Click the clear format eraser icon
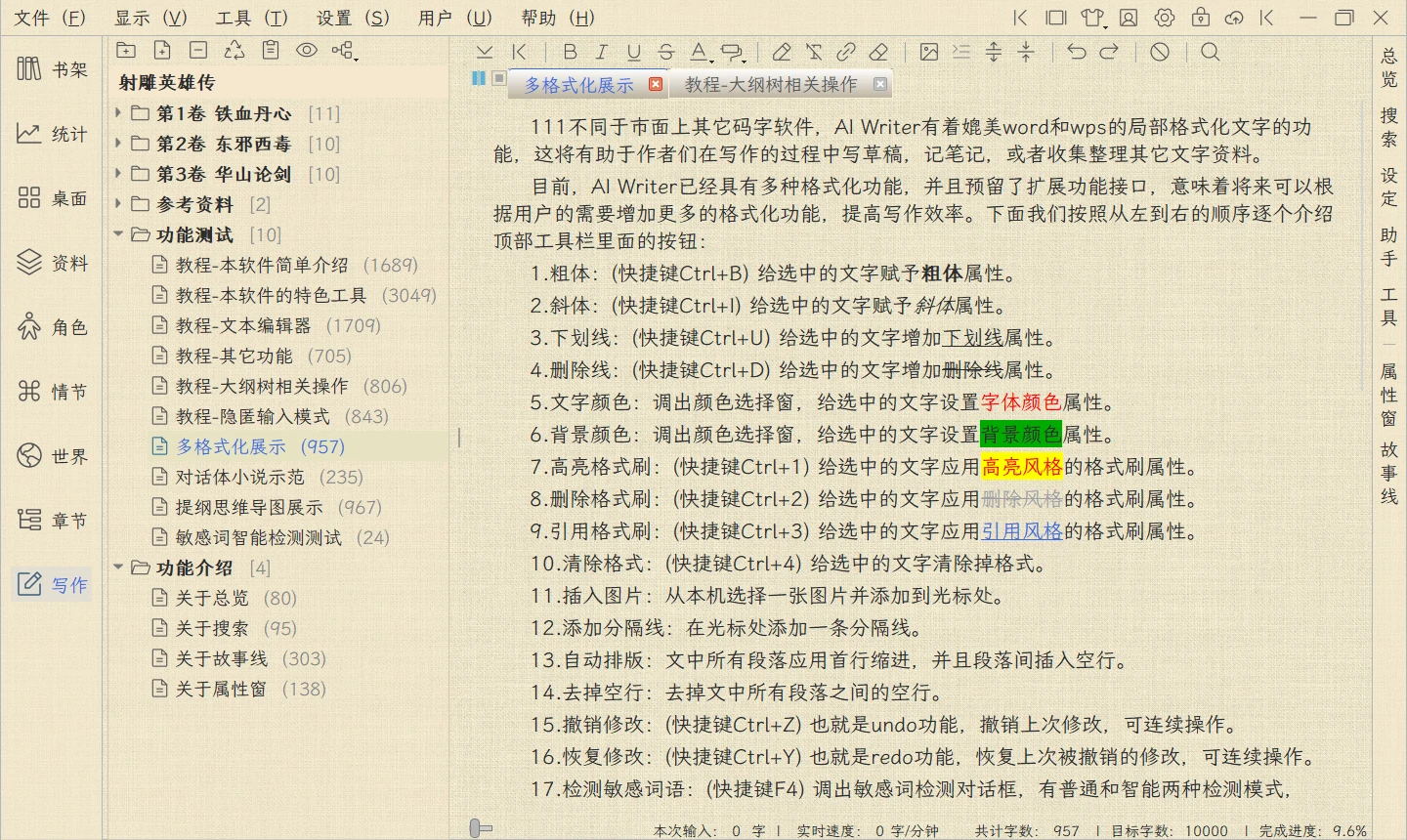The height and width of the screenshot is (840, 1407). click(x=878, y=52)
